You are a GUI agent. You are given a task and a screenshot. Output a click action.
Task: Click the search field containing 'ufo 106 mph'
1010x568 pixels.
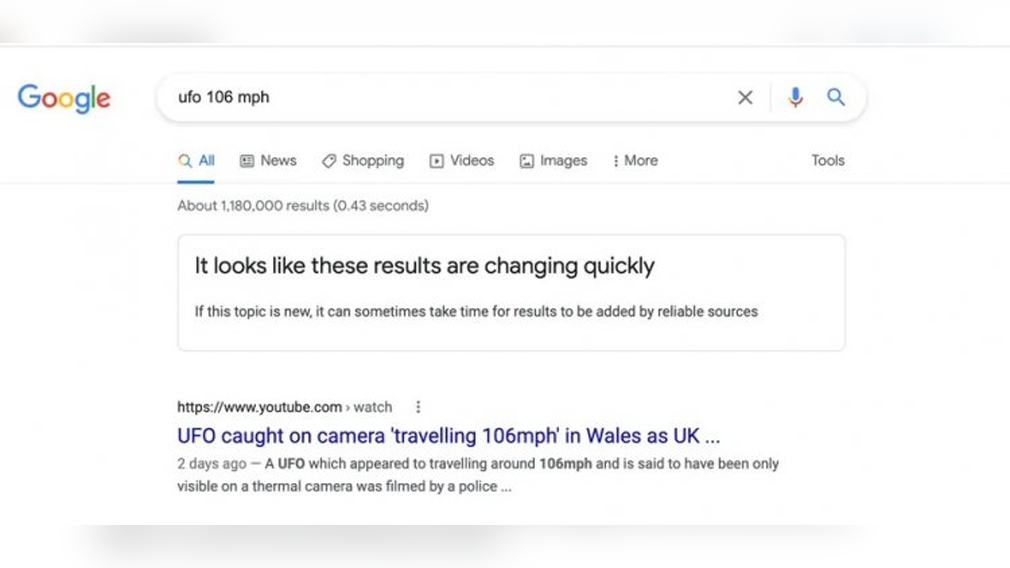[x=450, y=97]
